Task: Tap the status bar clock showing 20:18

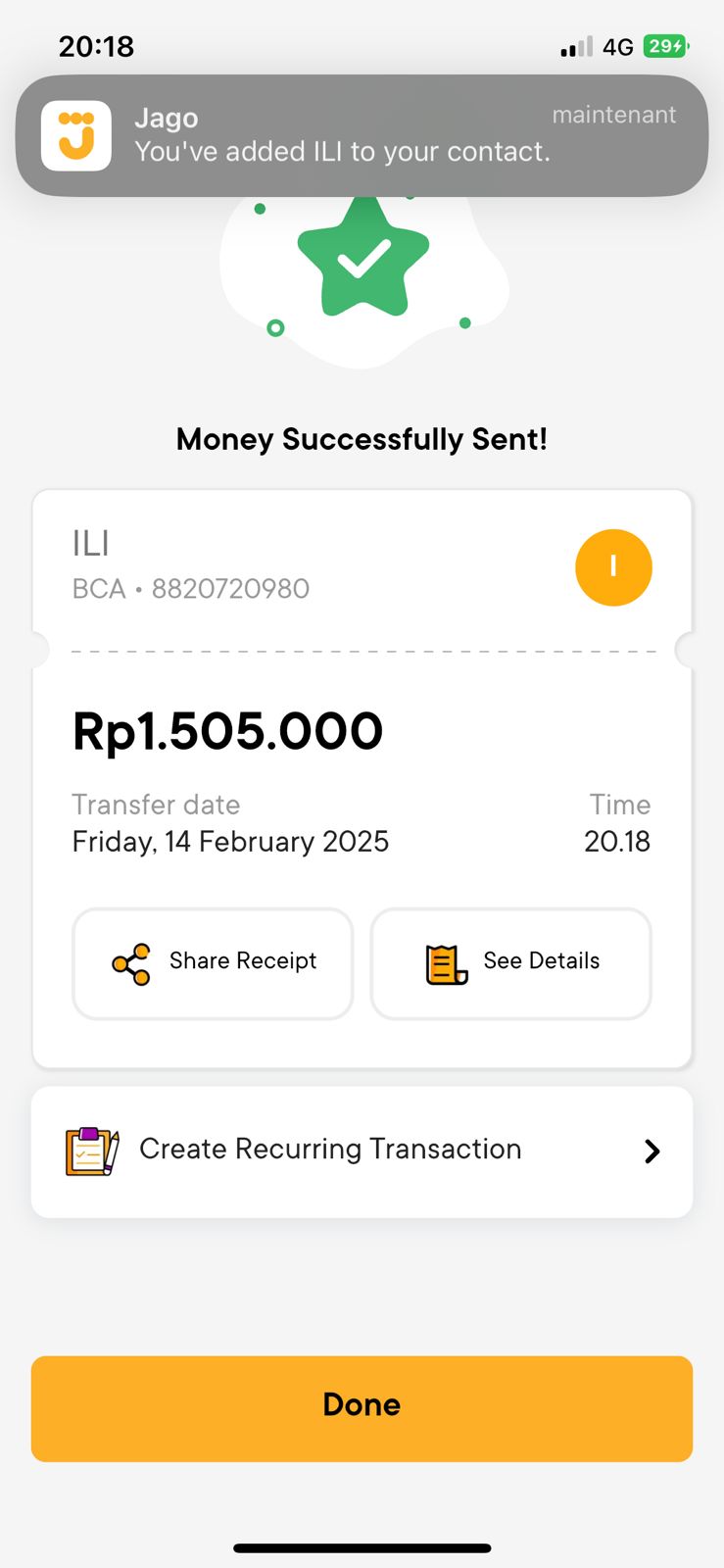Action: [96, 46]
